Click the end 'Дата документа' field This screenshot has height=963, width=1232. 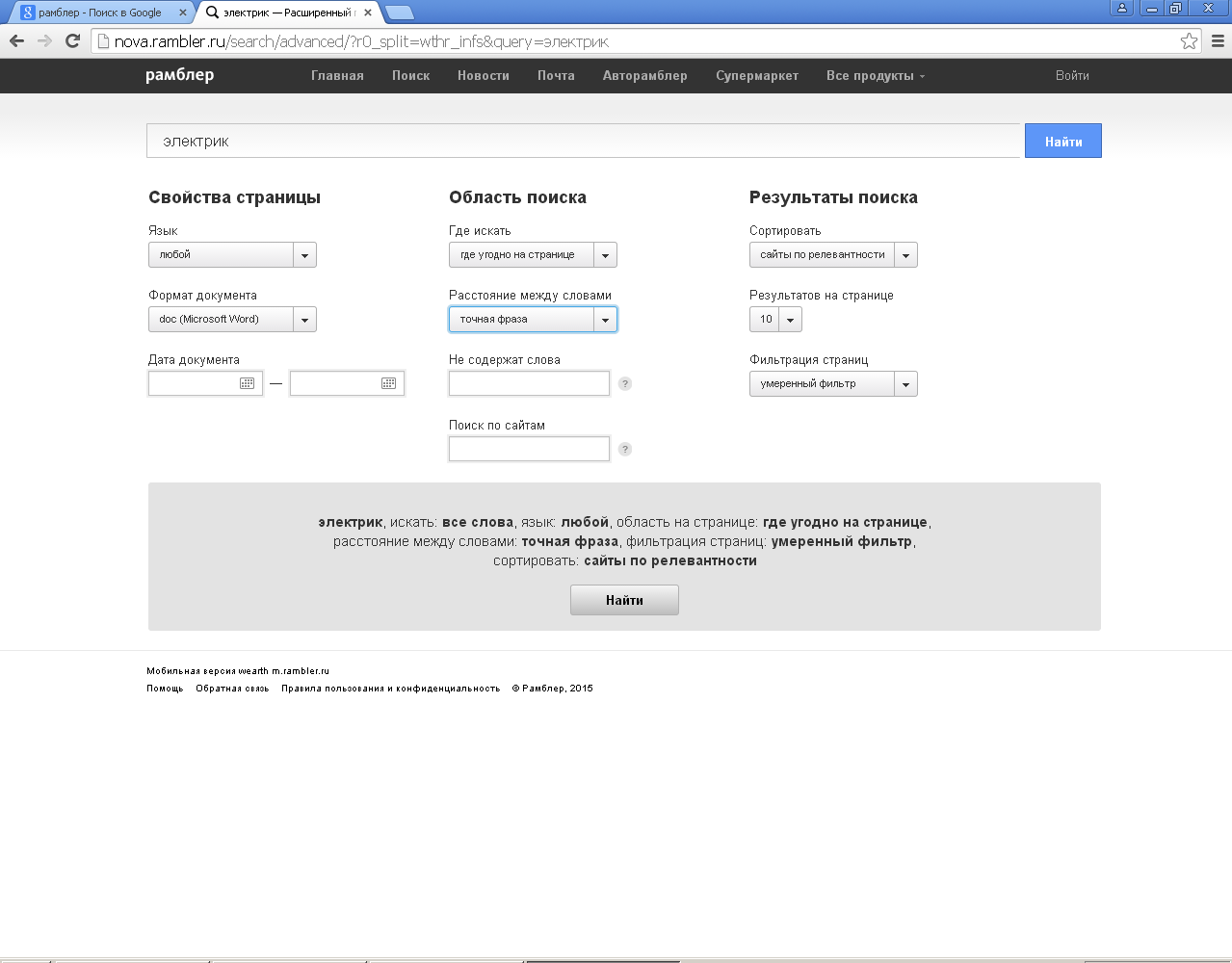(x=347, y=383)
